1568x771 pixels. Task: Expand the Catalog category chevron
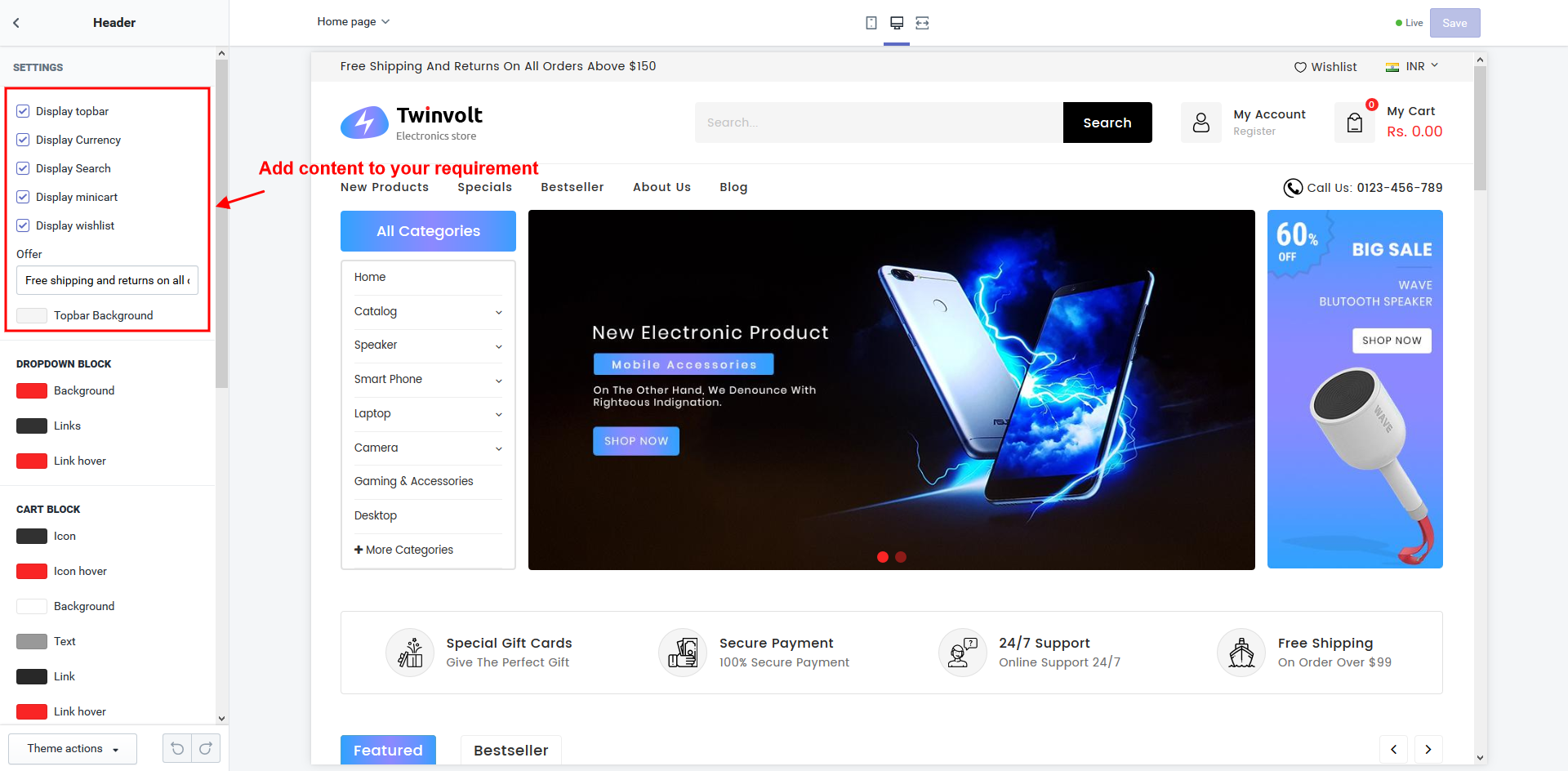(498, 312)
